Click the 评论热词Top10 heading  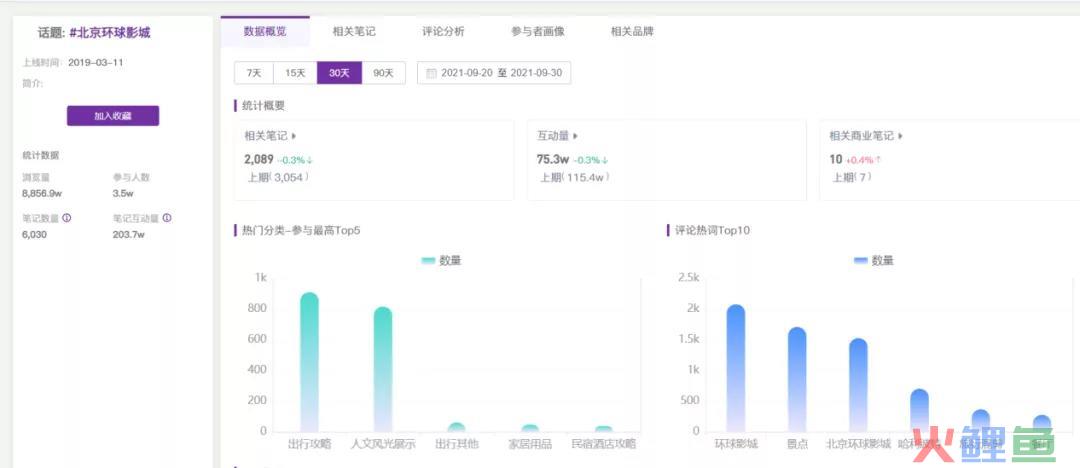point(713,230)
